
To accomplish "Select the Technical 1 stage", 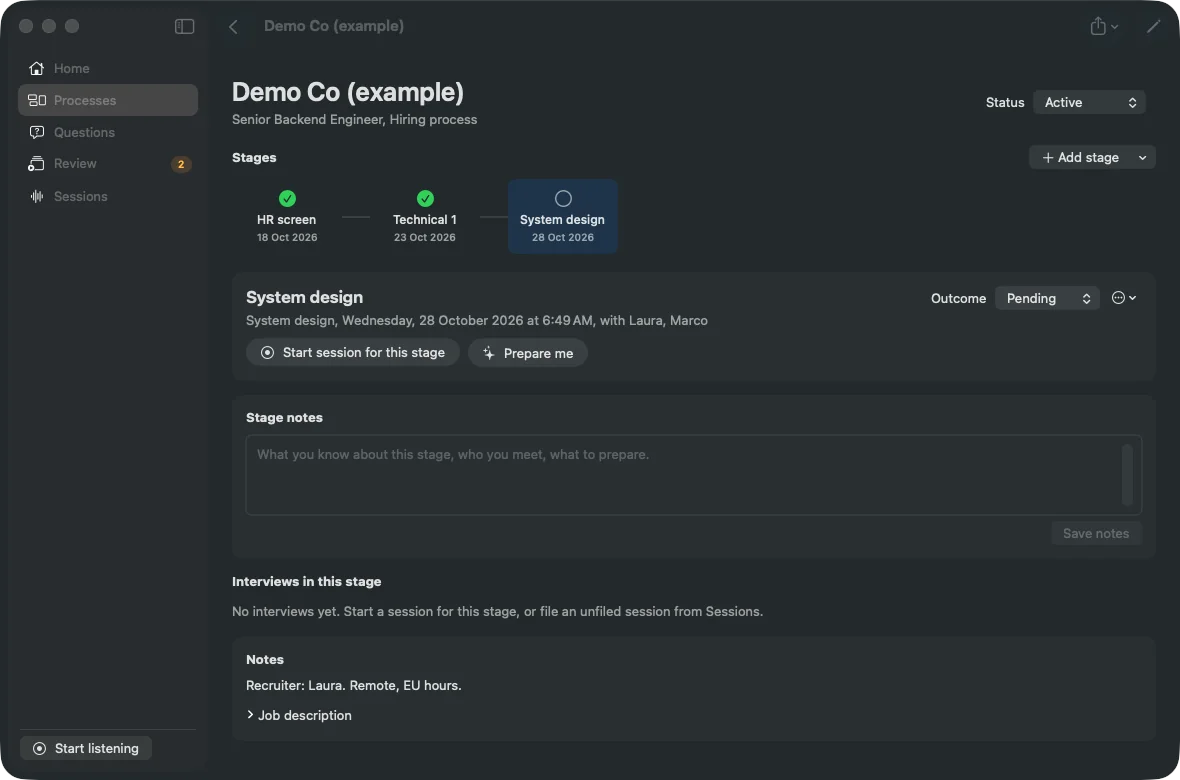I will point(424,217).
